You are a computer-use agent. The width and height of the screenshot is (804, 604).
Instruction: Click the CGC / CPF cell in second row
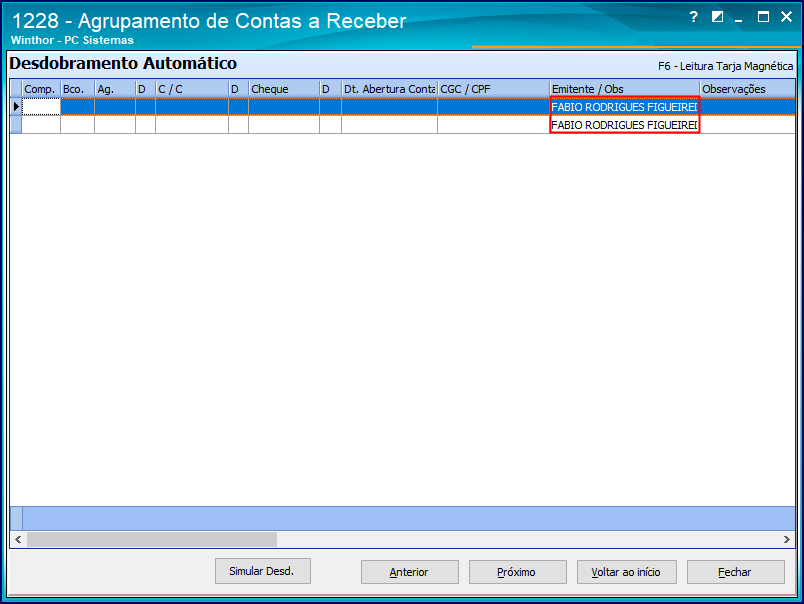coord(493,125)
